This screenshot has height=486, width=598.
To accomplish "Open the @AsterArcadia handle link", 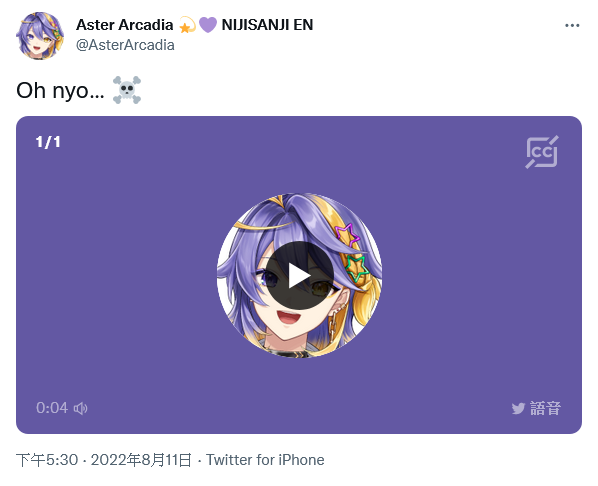I will point(125,45).
